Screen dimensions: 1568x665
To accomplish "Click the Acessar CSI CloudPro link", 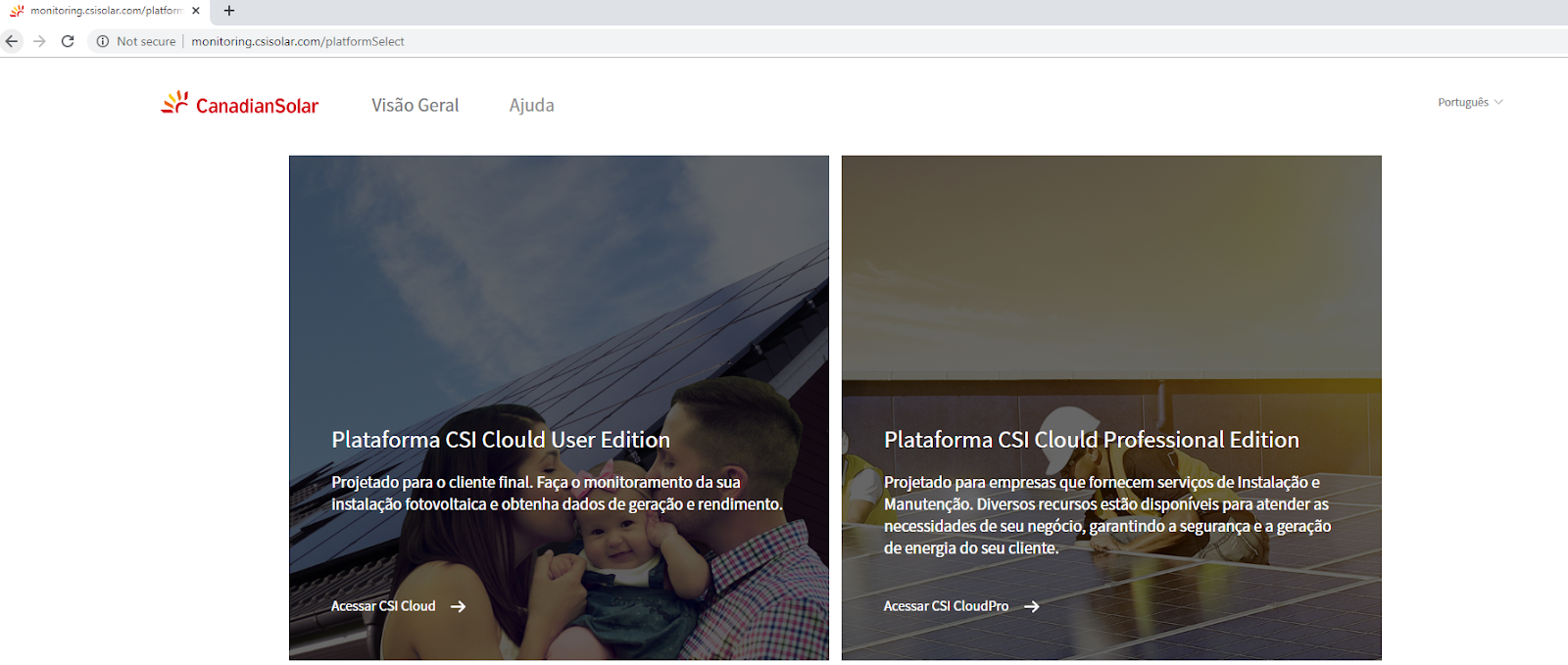I will 946,606.
